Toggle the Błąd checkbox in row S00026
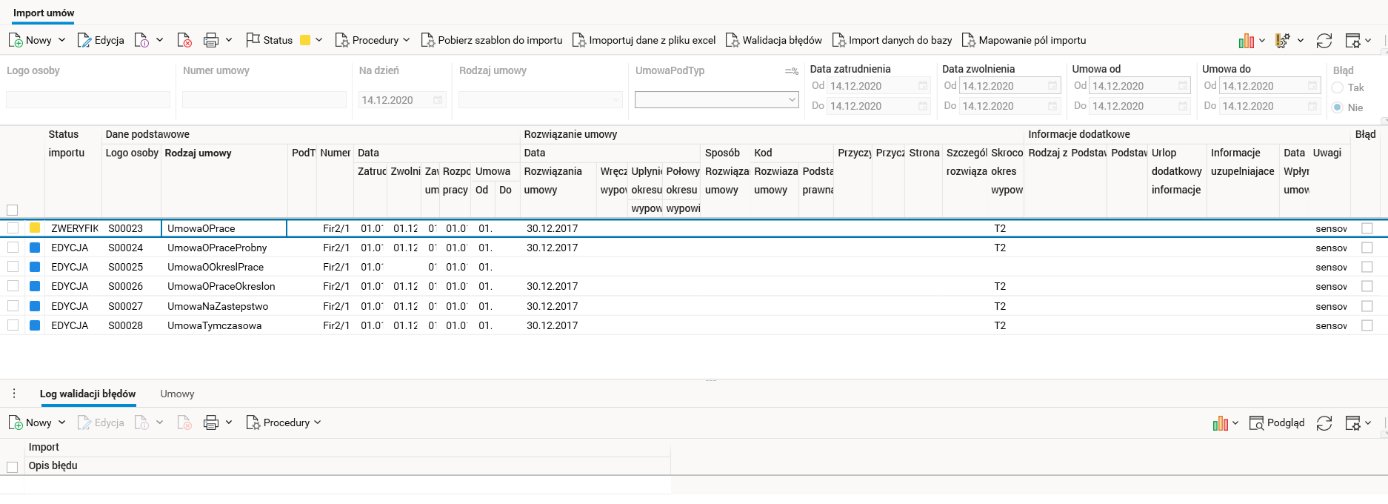Image resolution: width=1388 pixels, height=504 pixels. (x=1367, y=286)
